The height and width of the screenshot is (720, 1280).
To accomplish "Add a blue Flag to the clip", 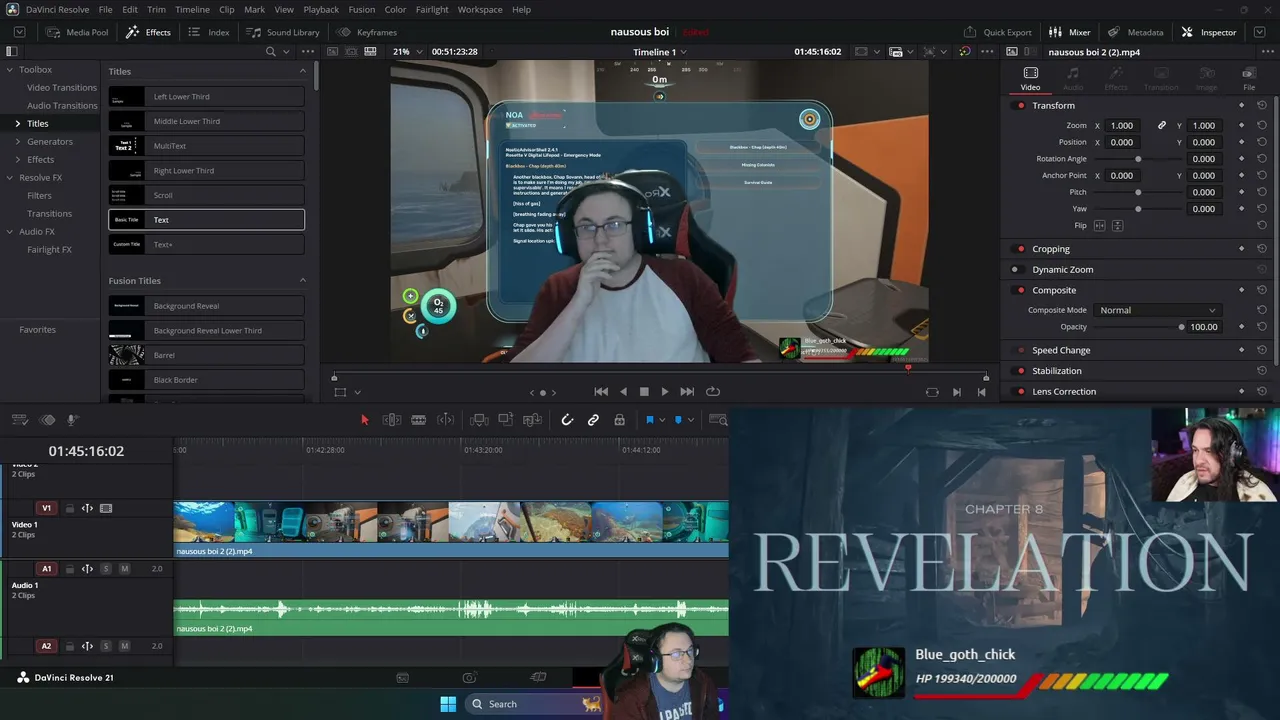I will tap(649, 420).
